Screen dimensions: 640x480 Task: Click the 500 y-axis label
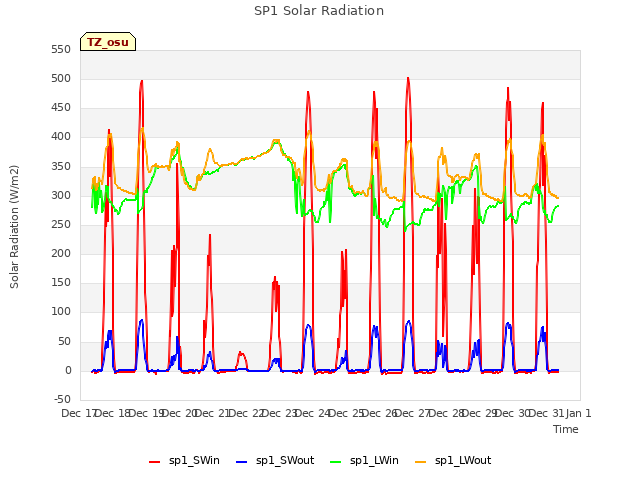61,79
